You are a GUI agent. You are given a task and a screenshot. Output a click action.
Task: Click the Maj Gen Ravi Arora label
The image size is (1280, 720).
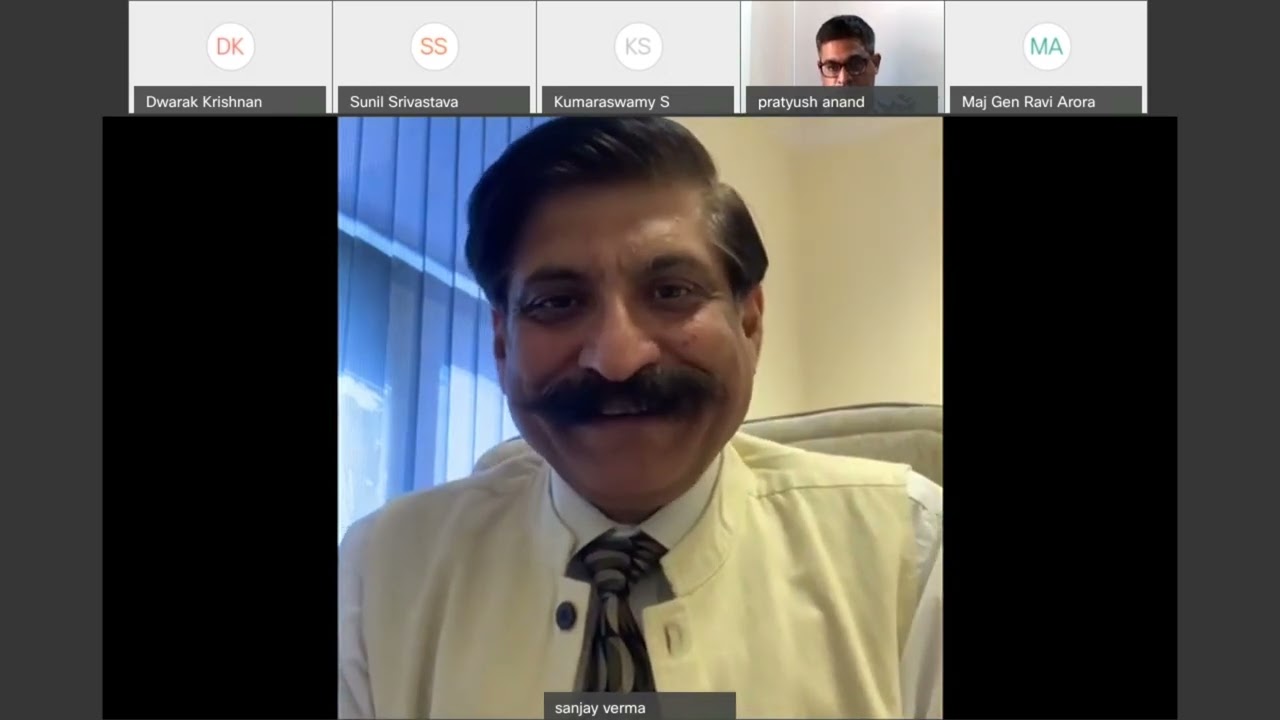[1046, 101]
